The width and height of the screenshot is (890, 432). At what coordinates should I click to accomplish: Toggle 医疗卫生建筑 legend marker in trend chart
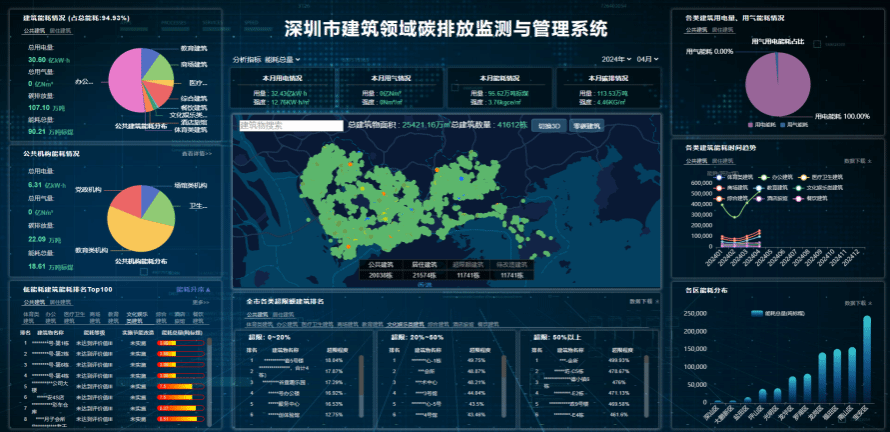point(803,175)
